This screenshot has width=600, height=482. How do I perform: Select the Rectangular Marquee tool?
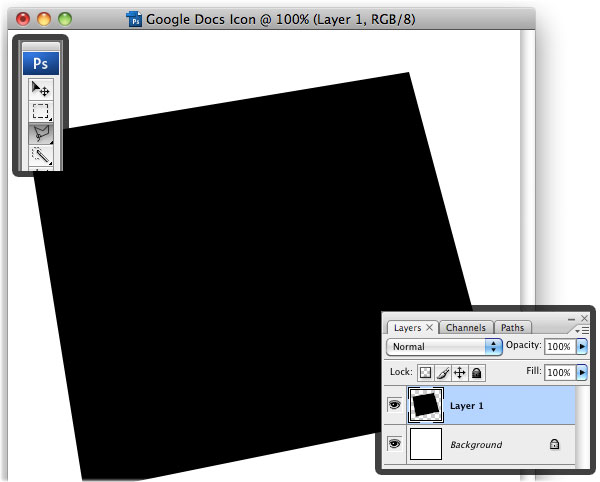point(41,111)
